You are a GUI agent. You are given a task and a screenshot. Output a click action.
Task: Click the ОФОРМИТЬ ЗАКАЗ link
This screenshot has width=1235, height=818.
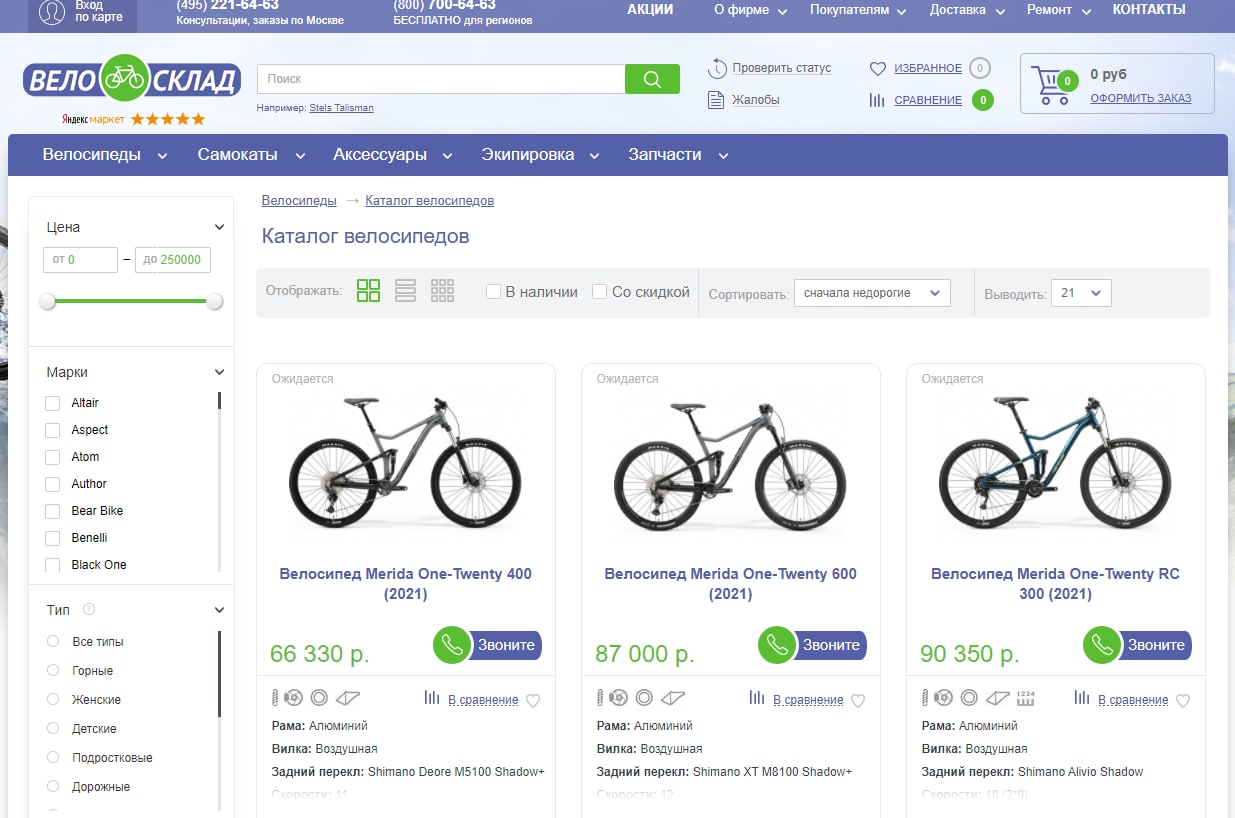[1141, 98]
